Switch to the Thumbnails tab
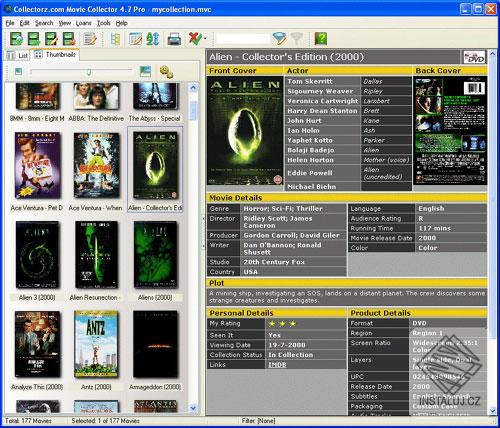The image size is (500, 428). pyautogui.click(x=55, y=55)
